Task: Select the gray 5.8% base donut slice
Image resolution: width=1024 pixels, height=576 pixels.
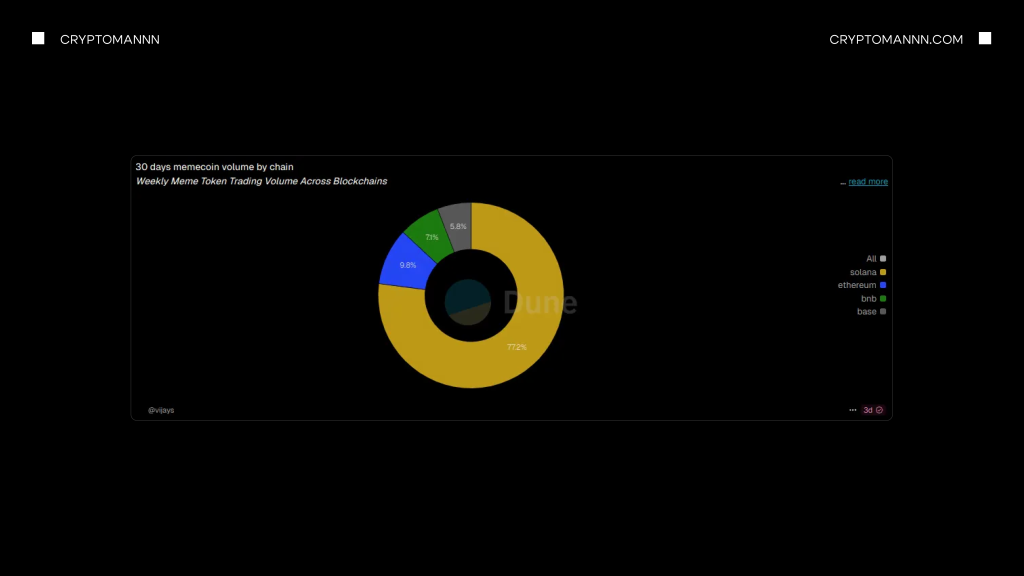Action: point(457,224)
